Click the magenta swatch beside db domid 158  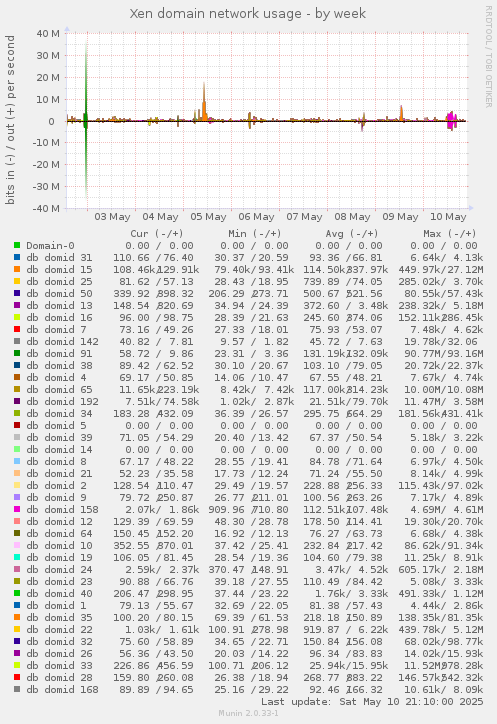coord(17,510)
